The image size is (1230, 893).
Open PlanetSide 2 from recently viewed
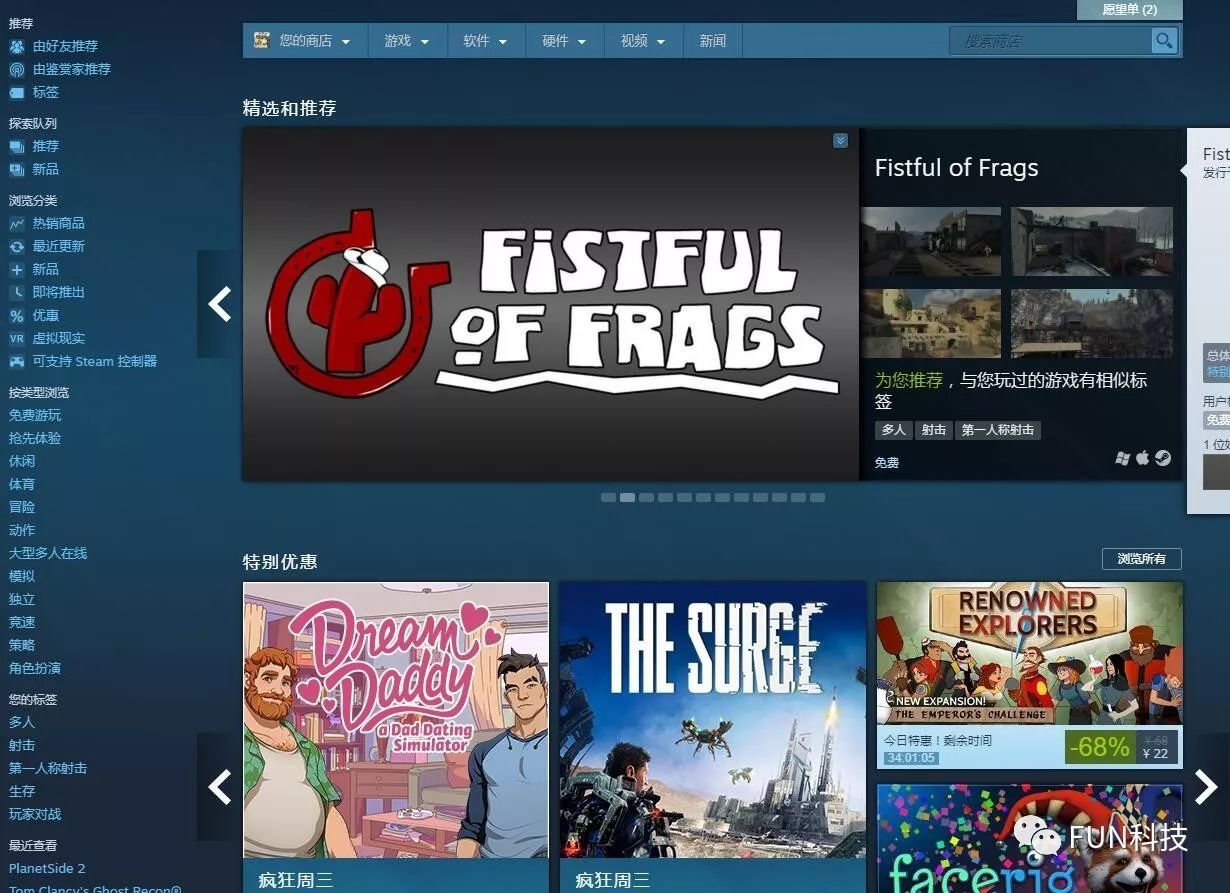tap(47, 868)
